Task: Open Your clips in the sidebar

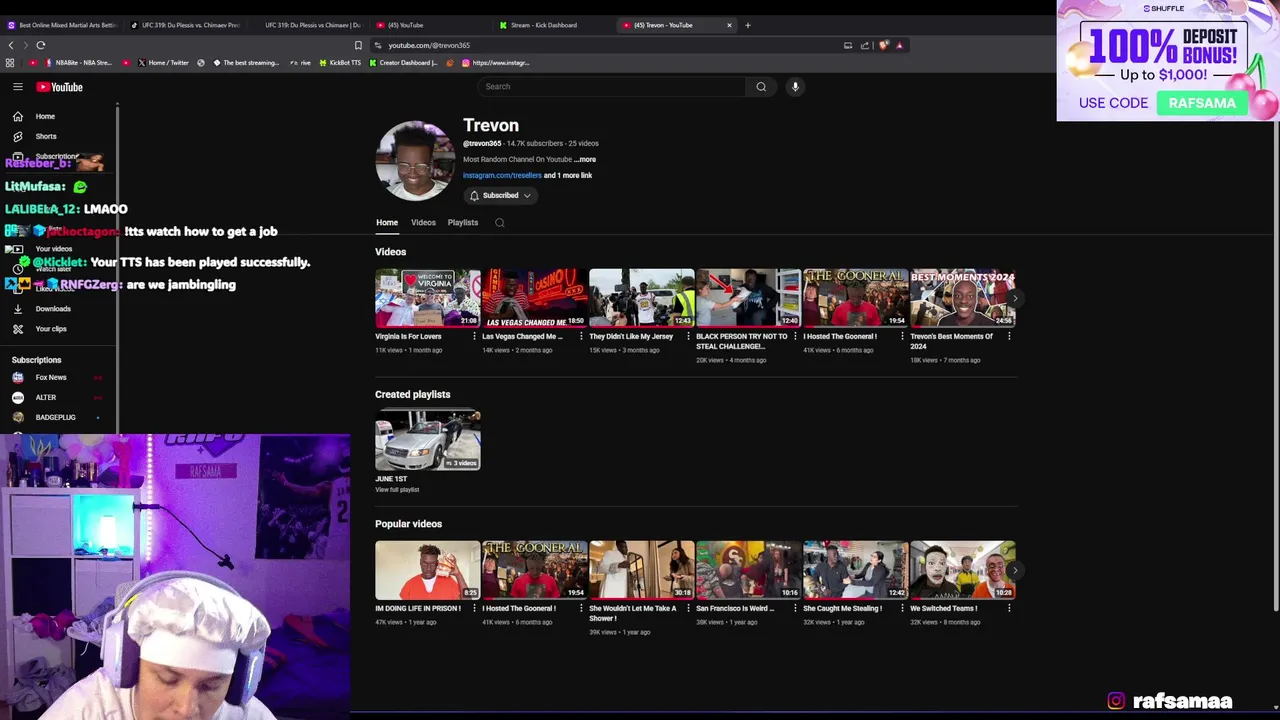Action: click(x=51, y=329)
